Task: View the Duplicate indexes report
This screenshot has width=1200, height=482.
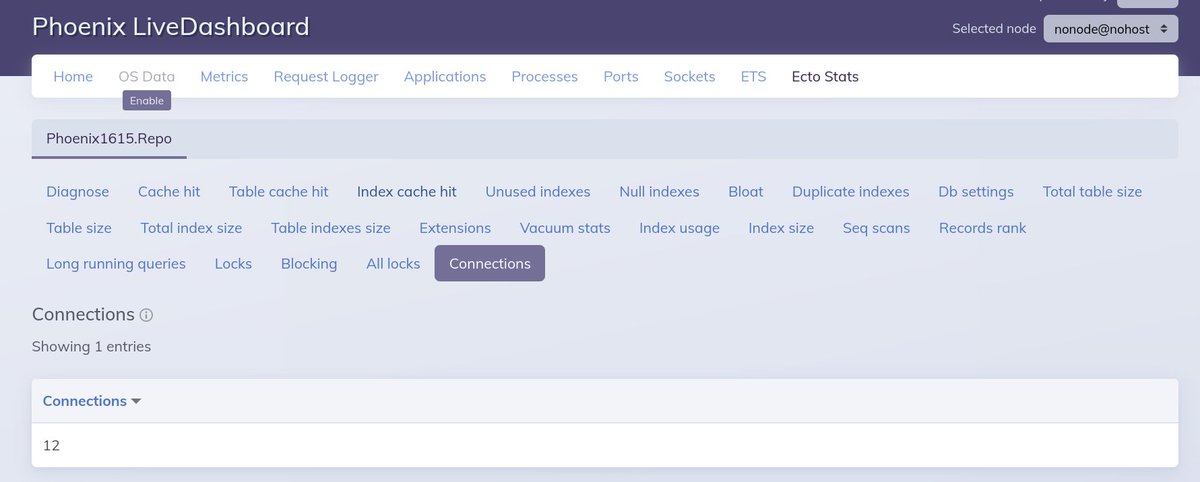Action: [x=851, y=191]
